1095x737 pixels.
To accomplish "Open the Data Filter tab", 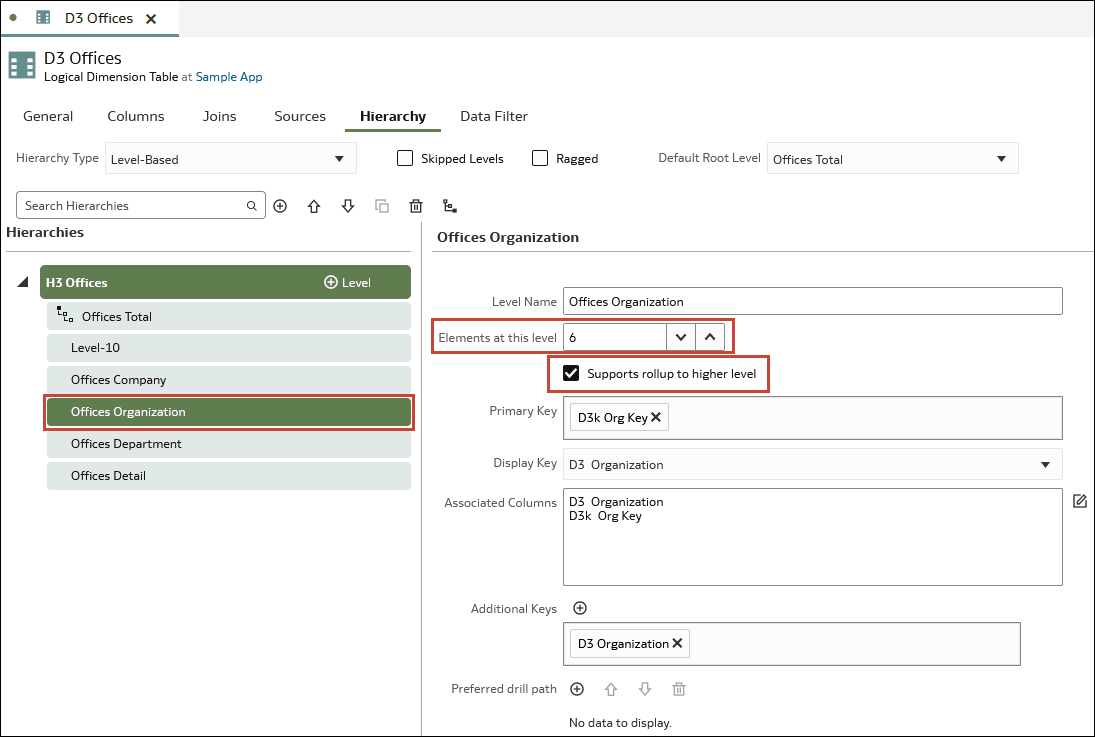I will pos(494,116).
